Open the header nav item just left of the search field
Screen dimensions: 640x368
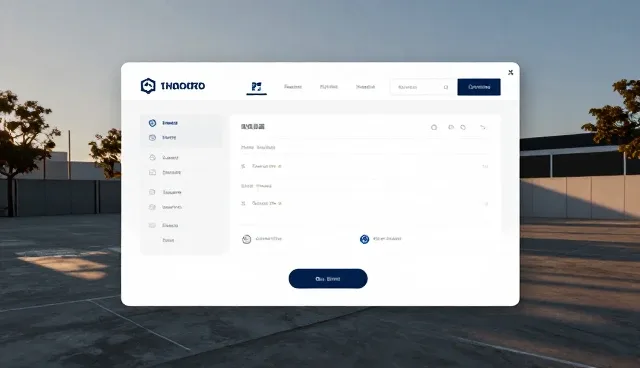click(x=365, y=87)
